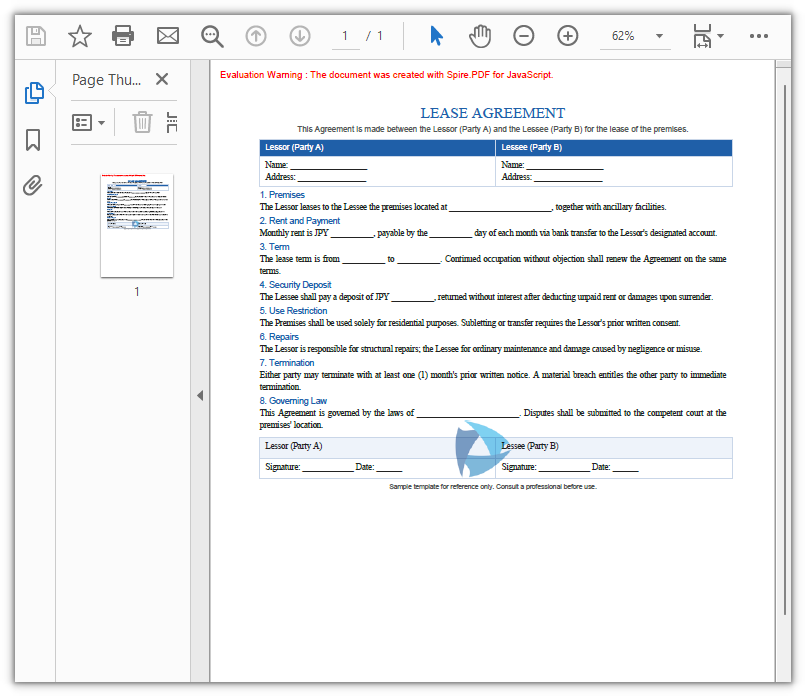Collapse the navigation pane arrow
Viewport: 806px width, 697px height.
(x=200, y=395)
